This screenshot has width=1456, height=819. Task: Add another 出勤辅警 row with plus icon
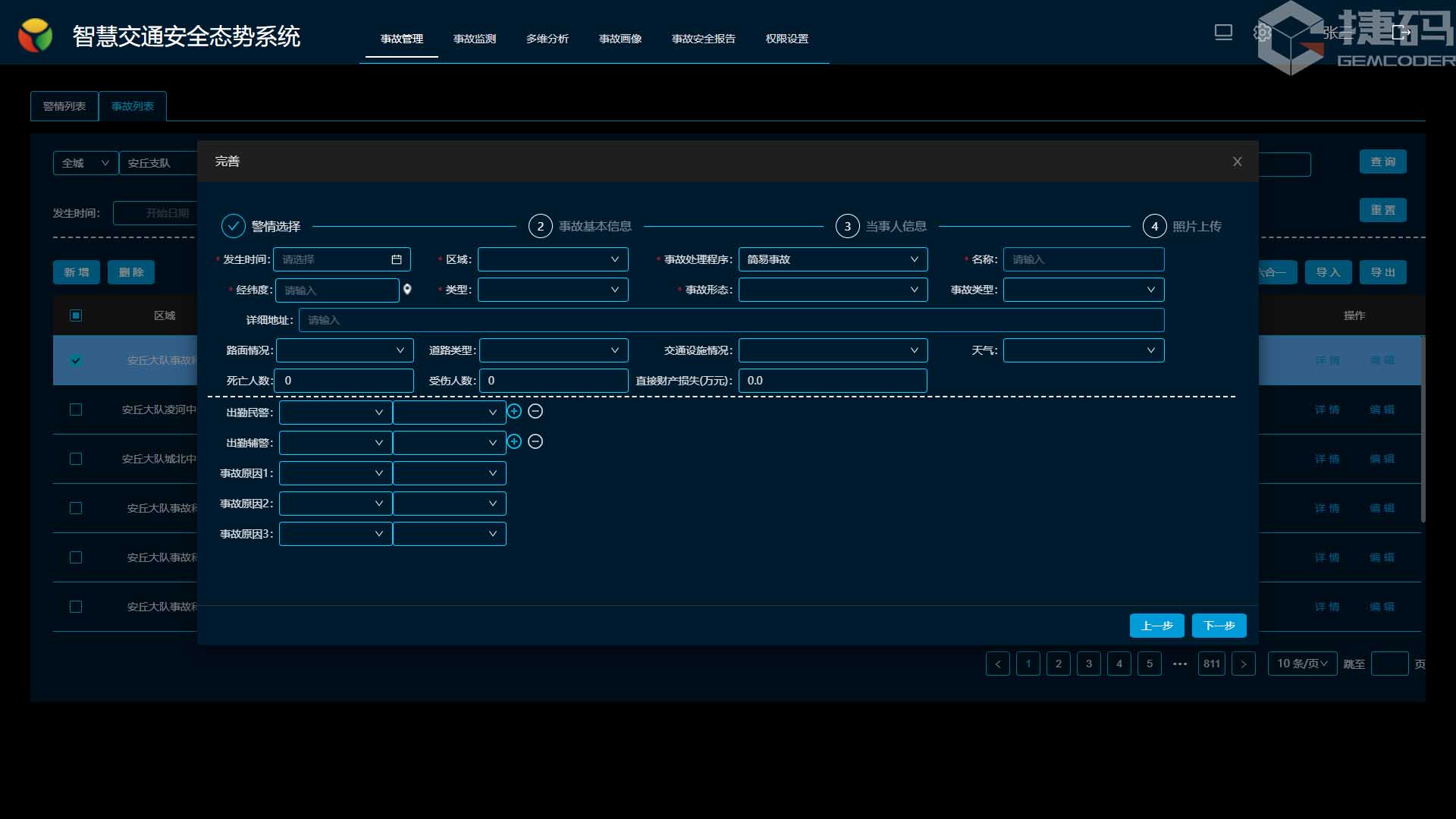(x=514, y=441)
